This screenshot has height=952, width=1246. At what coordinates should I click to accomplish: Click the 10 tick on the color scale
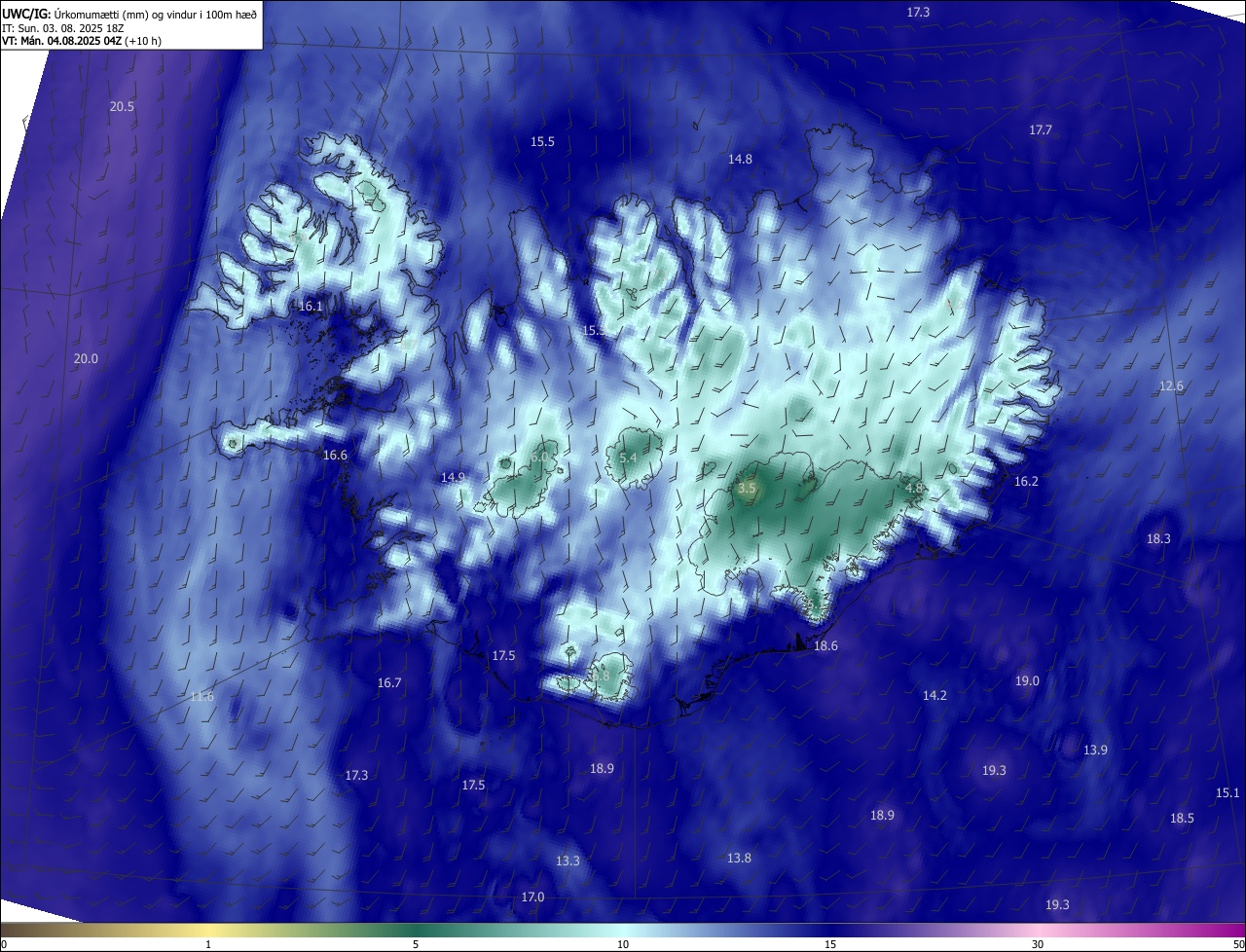coord(623,944)
